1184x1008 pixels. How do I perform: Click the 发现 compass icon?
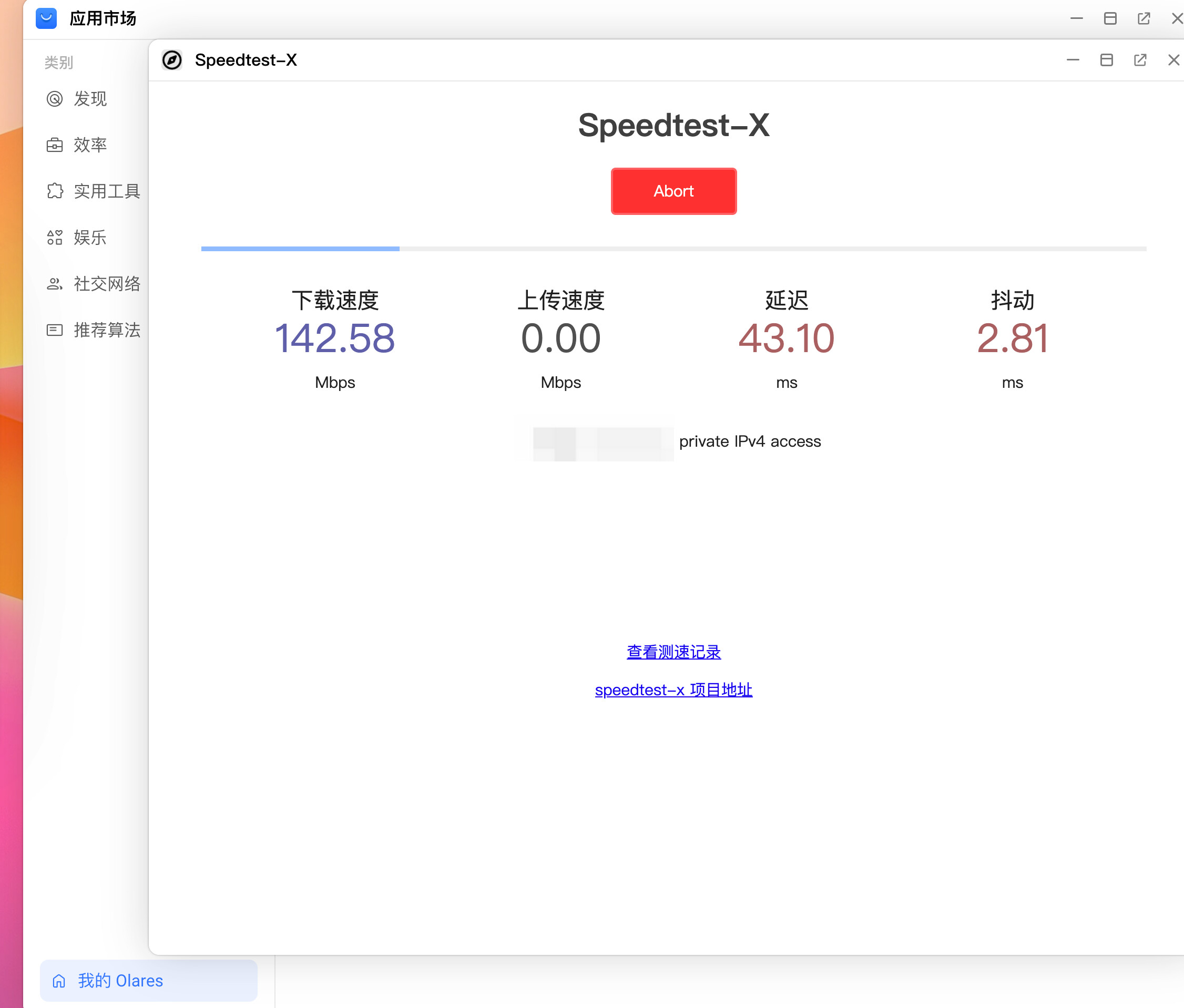tap(54, 99)
